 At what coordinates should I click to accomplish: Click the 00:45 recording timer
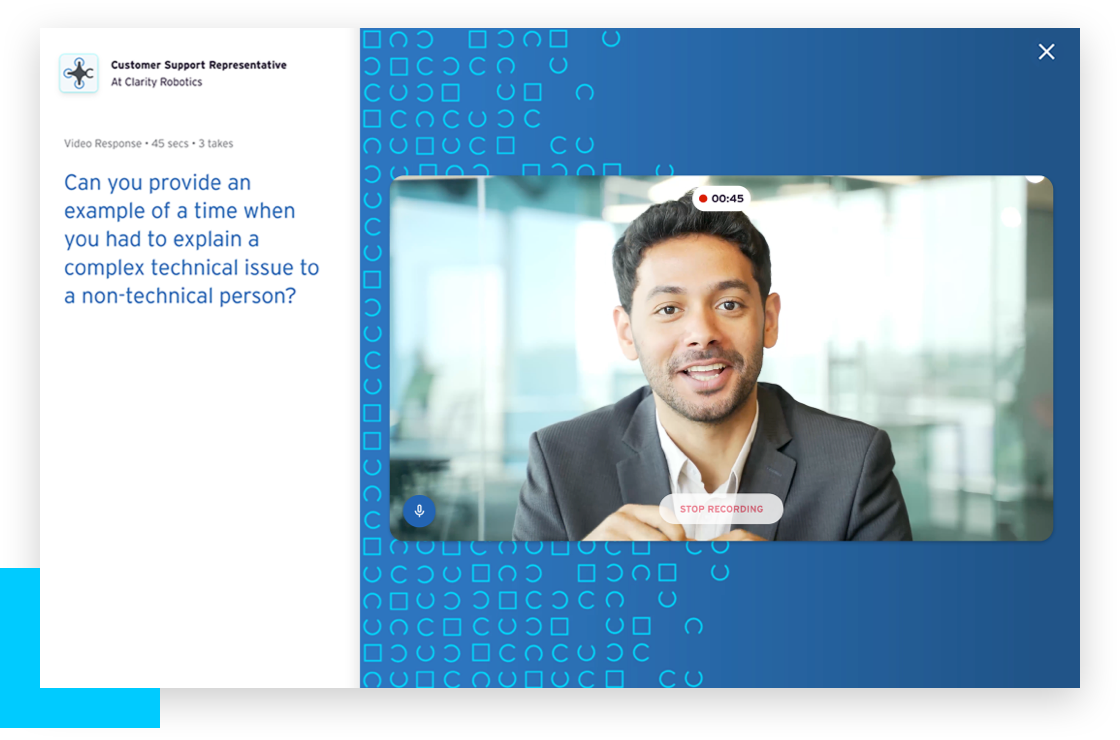(x=728, y=199)
